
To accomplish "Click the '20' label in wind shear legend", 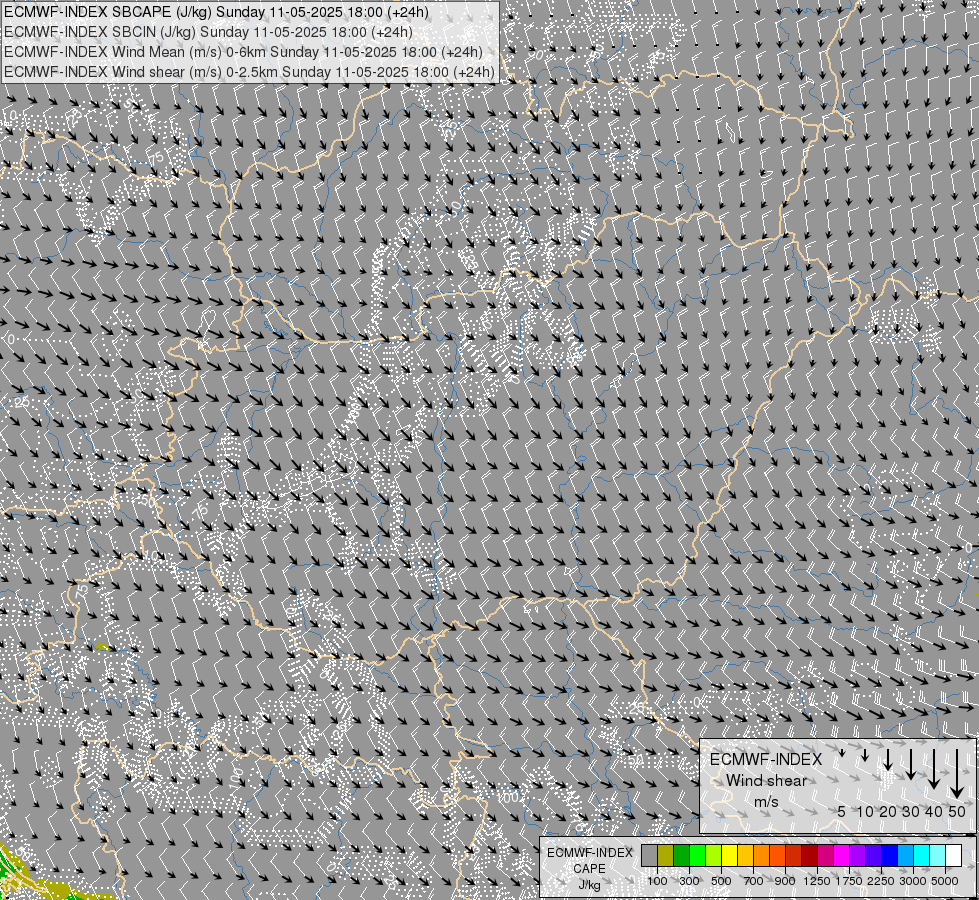I will [x=888, y=811].
